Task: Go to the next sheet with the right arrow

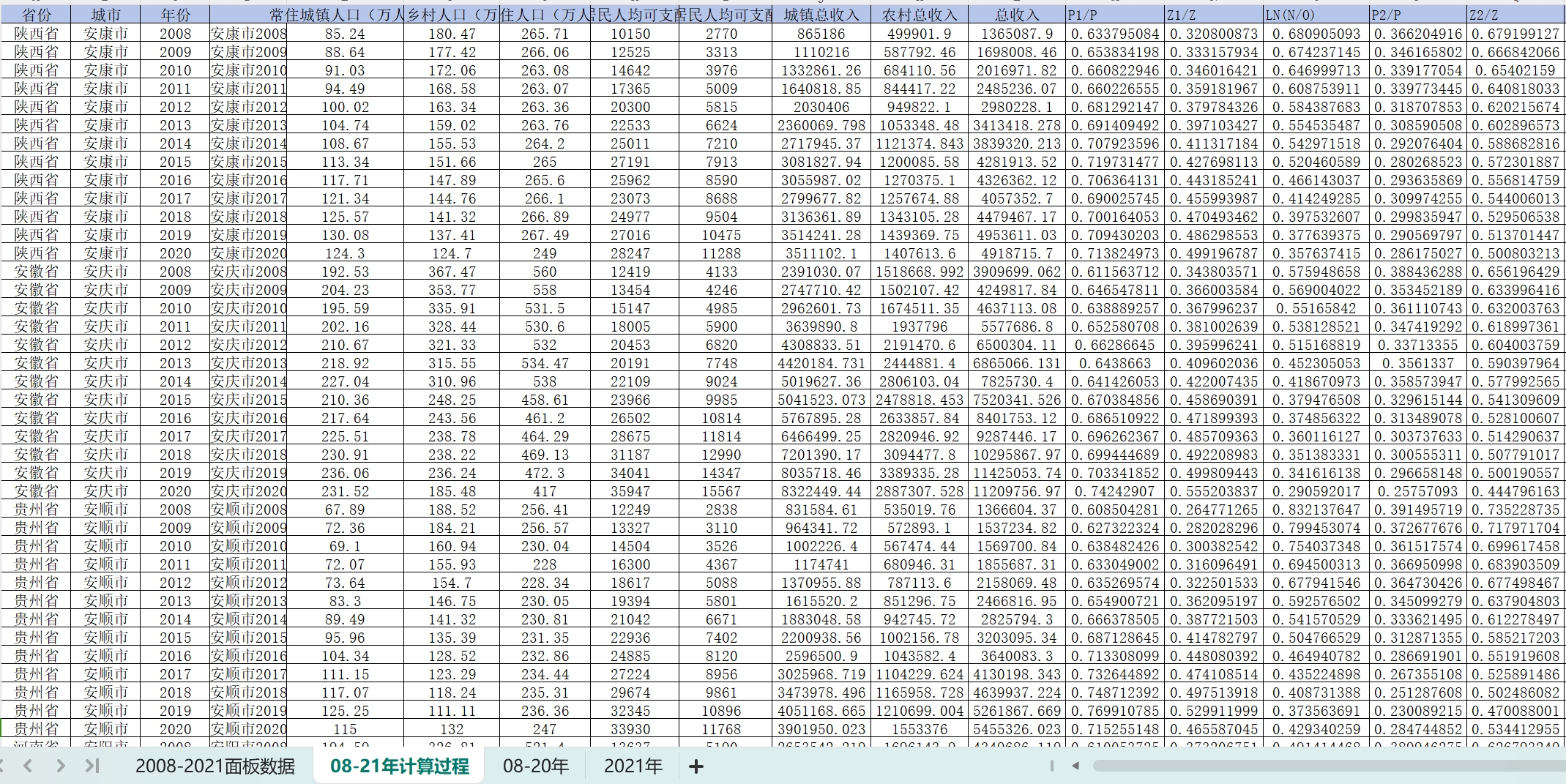Action: tap(61, 766)
